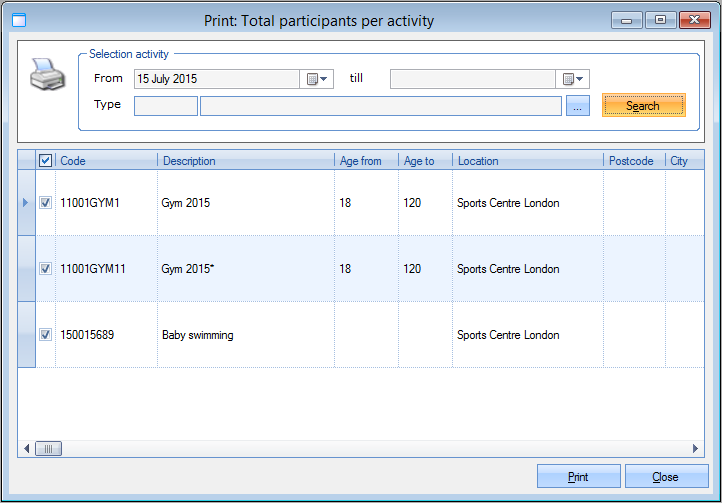
Task: Click the current row indicator arrow
Action: pos(26,203)
